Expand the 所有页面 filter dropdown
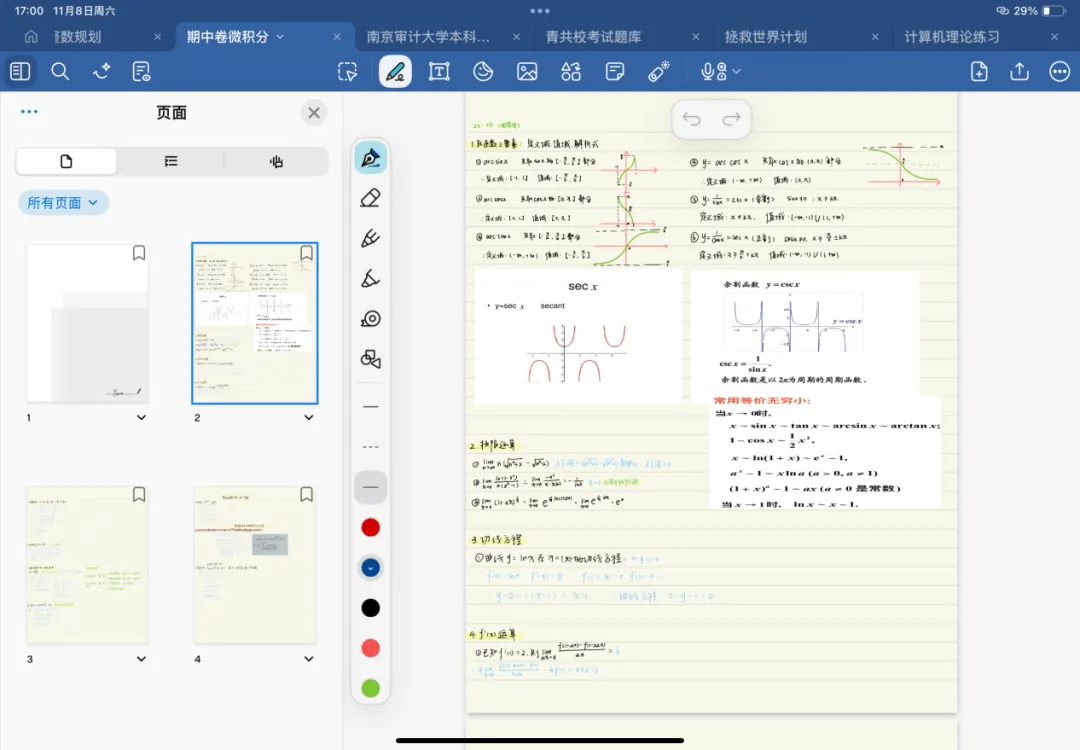 coord(63,203)
